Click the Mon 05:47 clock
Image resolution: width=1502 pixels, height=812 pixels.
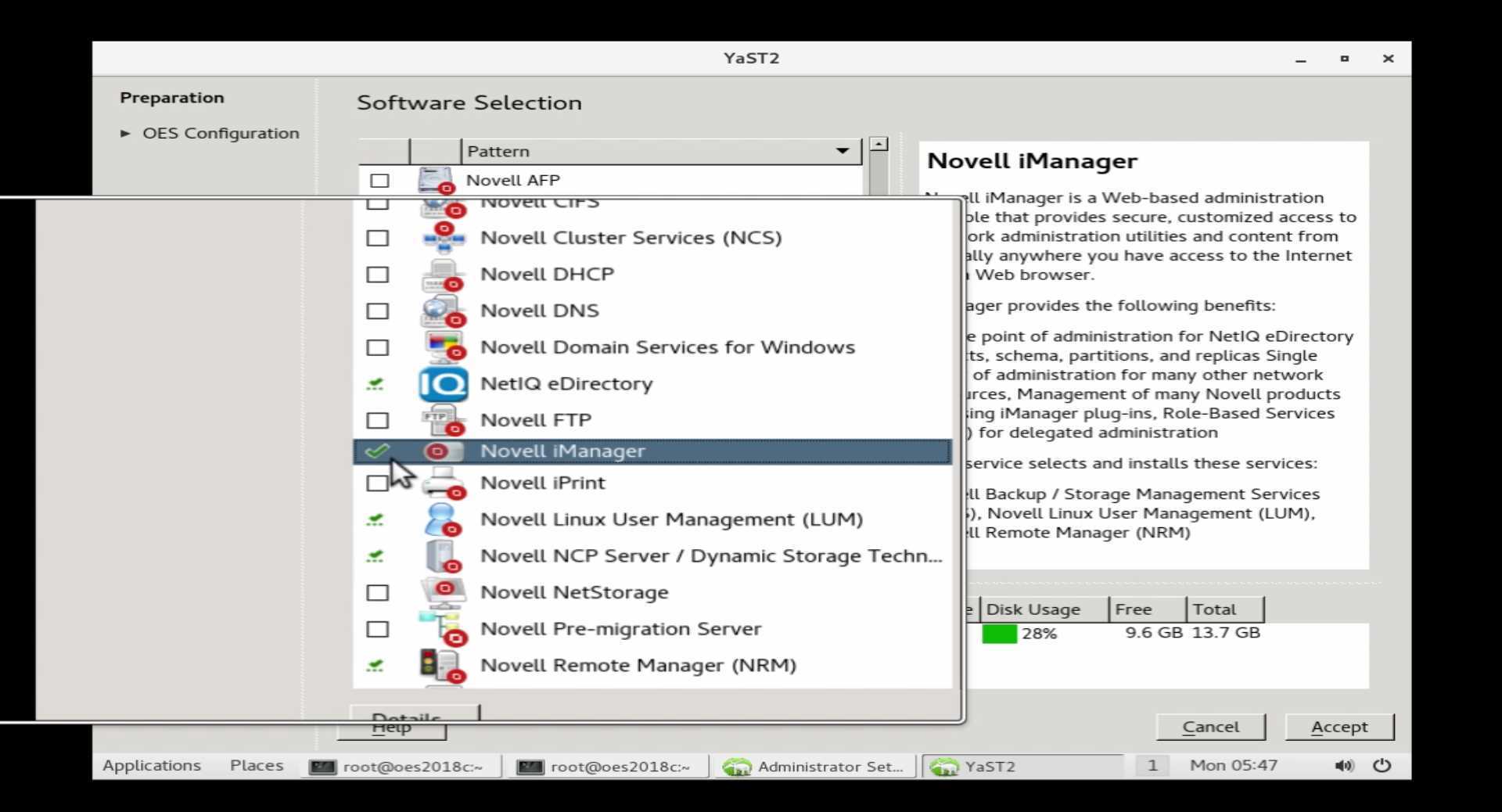point(1234,766)
